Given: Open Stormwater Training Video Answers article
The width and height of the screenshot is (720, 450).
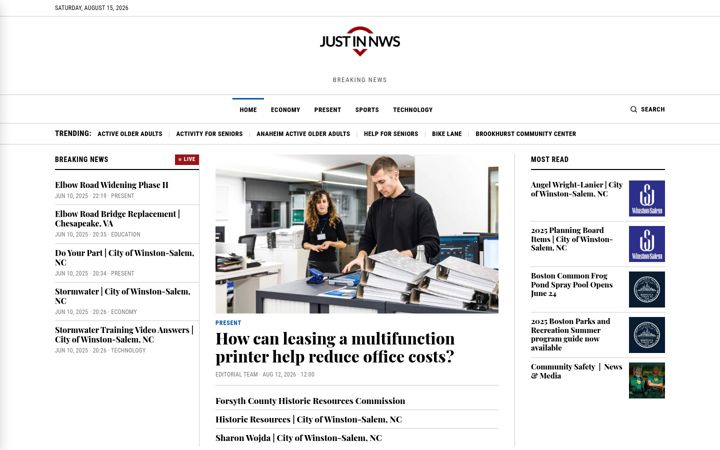Looking at the screenshot, I should tap(124, 335).
